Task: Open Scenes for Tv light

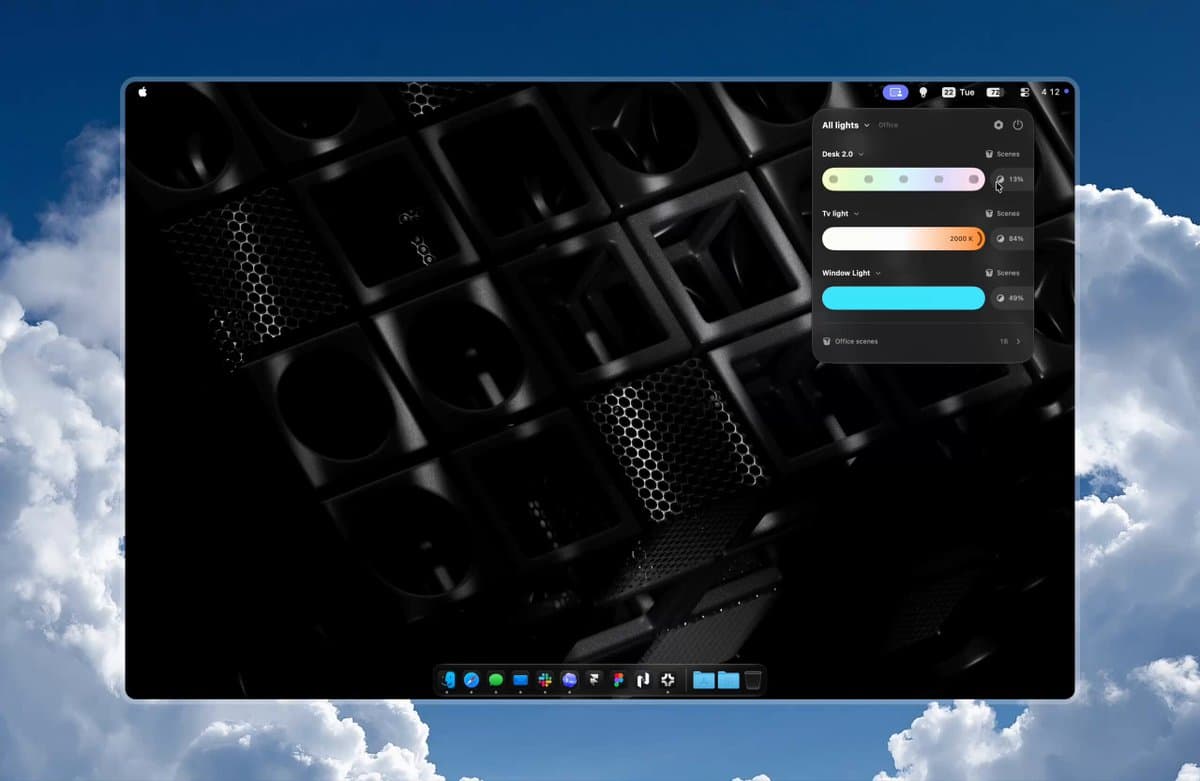Action: click(x=1002, y=213)
